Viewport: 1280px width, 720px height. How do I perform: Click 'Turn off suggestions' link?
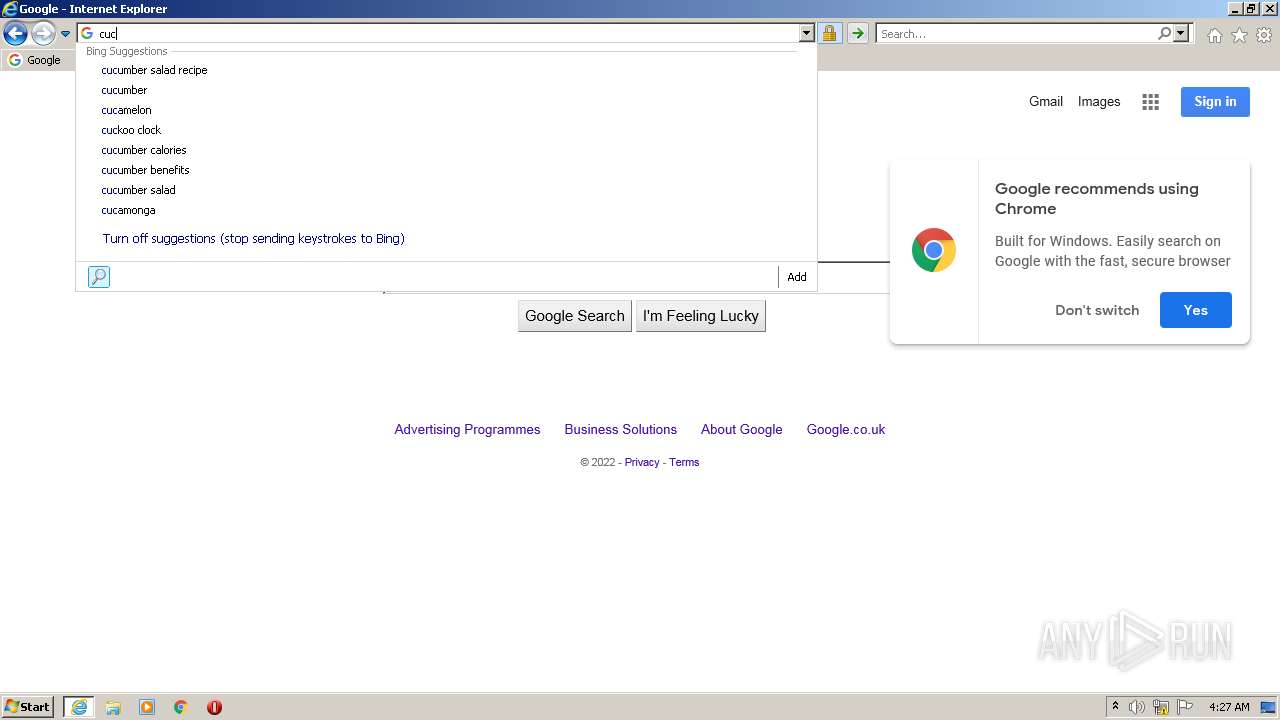tap(253, 239)
